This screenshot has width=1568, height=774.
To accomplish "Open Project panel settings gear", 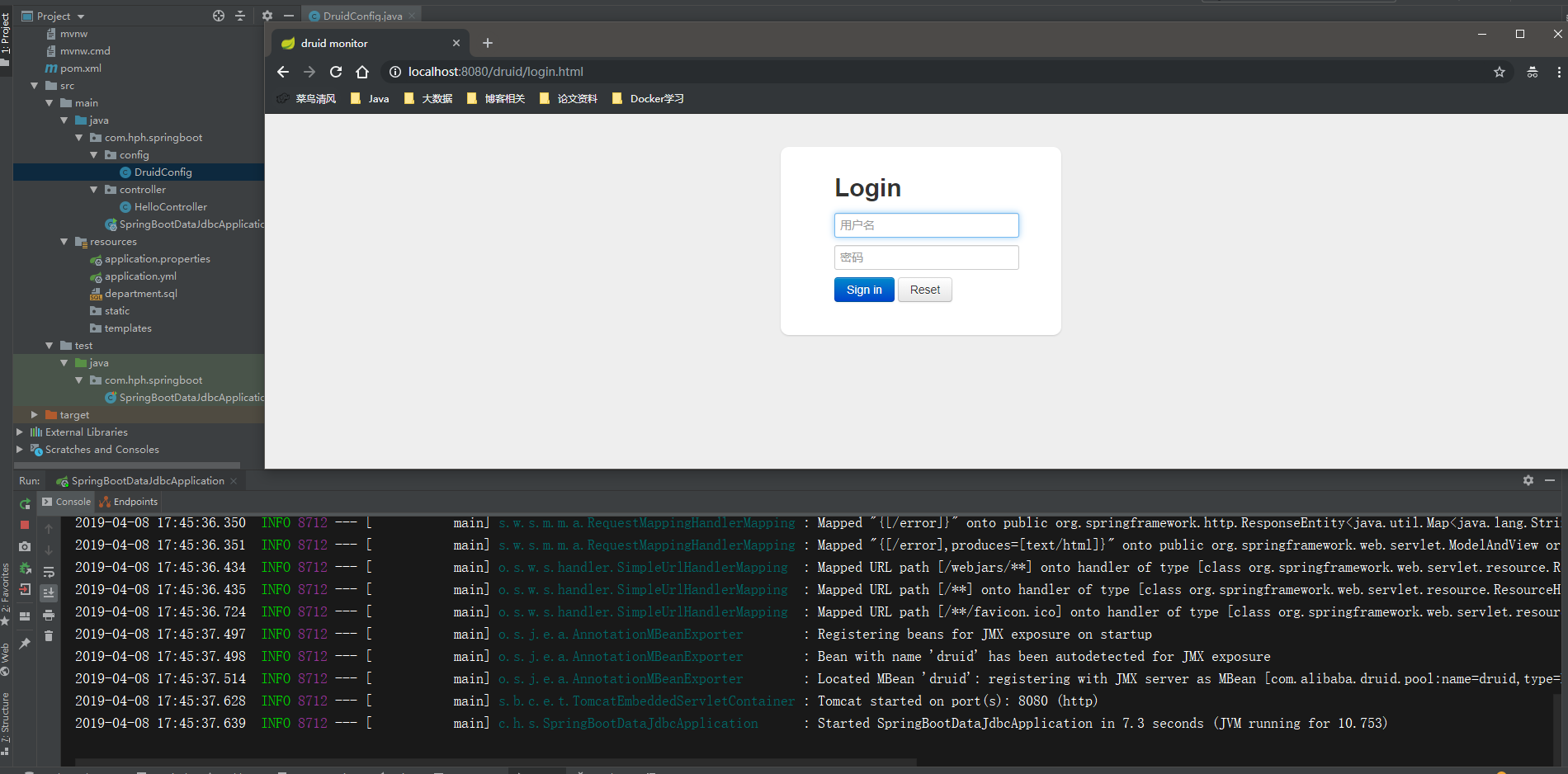I will (x=267, y=16).
